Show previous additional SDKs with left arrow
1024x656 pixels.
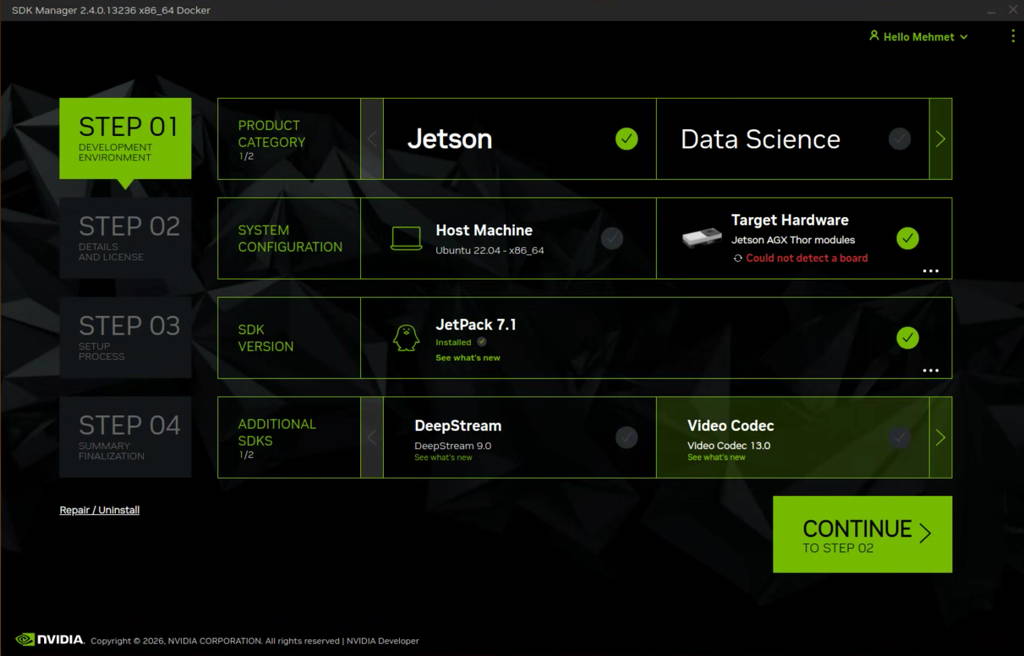point(372,437)
